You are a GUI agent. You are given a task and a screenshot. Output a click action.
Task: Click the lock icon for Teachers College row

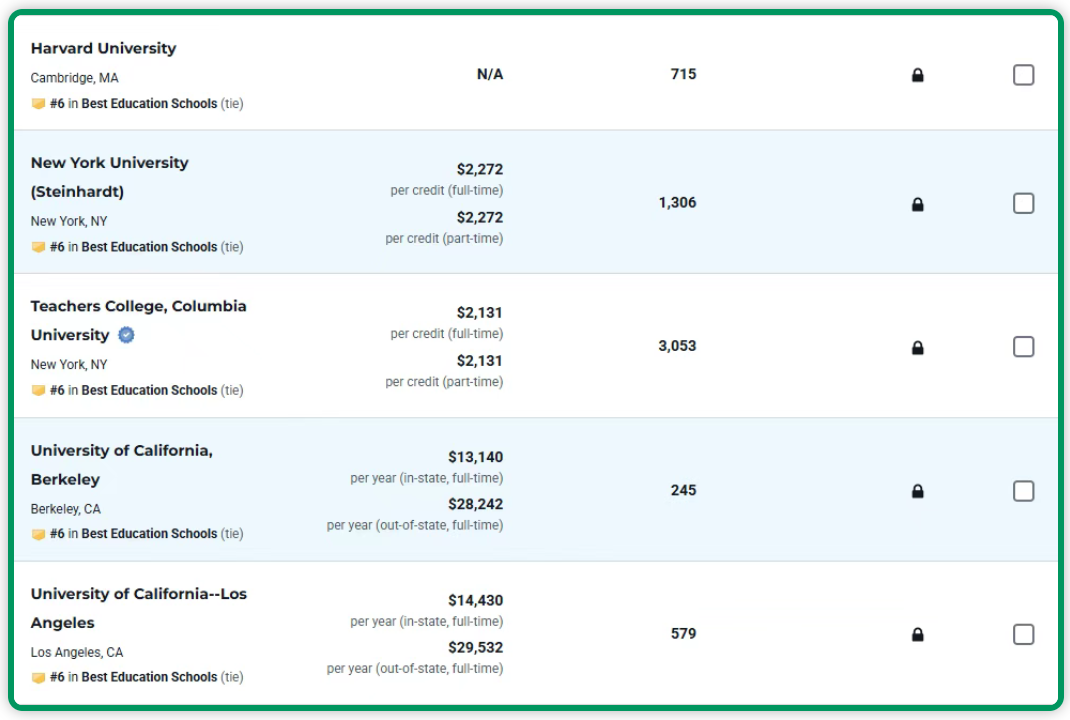pyautogui.click(x=917, y=348)
